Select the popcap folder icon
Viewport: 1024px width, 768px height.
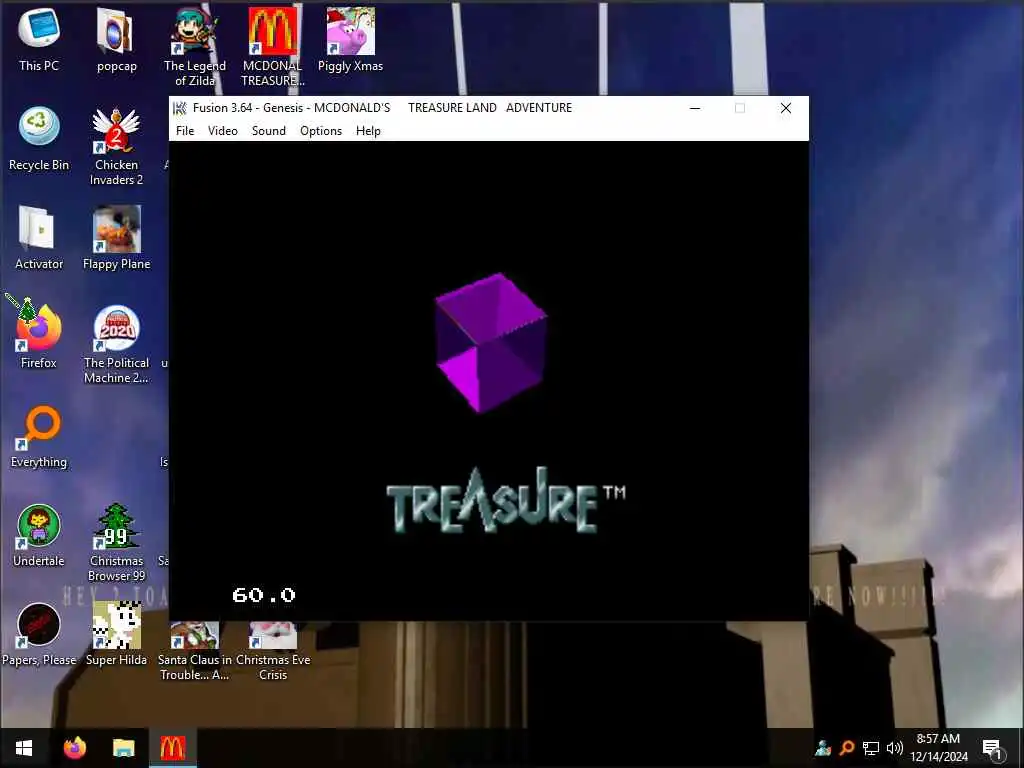pyautogui.click(x=116, y=40)
